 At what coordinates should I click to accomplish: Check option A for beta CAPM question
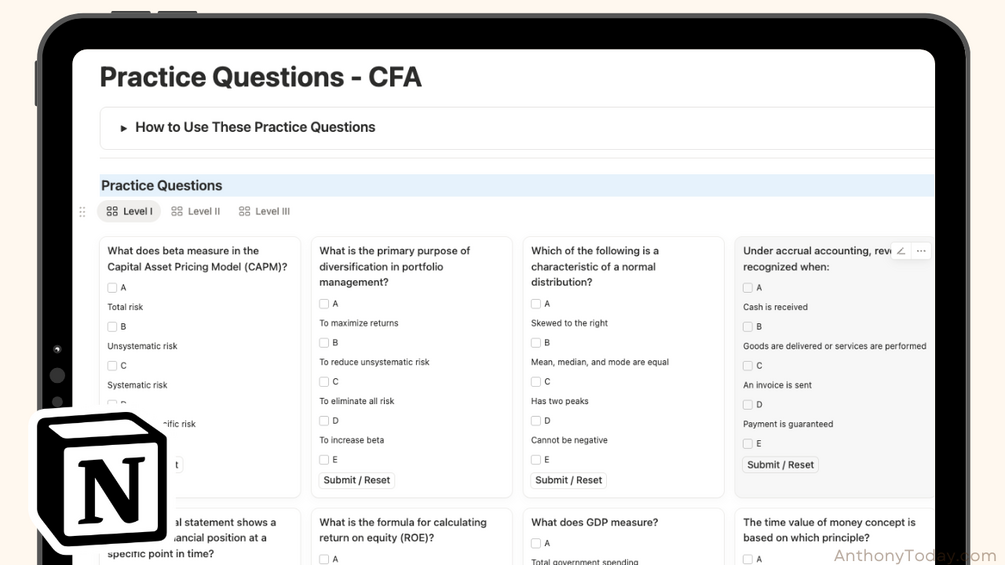pyautogui.click(x=112, y=288)
